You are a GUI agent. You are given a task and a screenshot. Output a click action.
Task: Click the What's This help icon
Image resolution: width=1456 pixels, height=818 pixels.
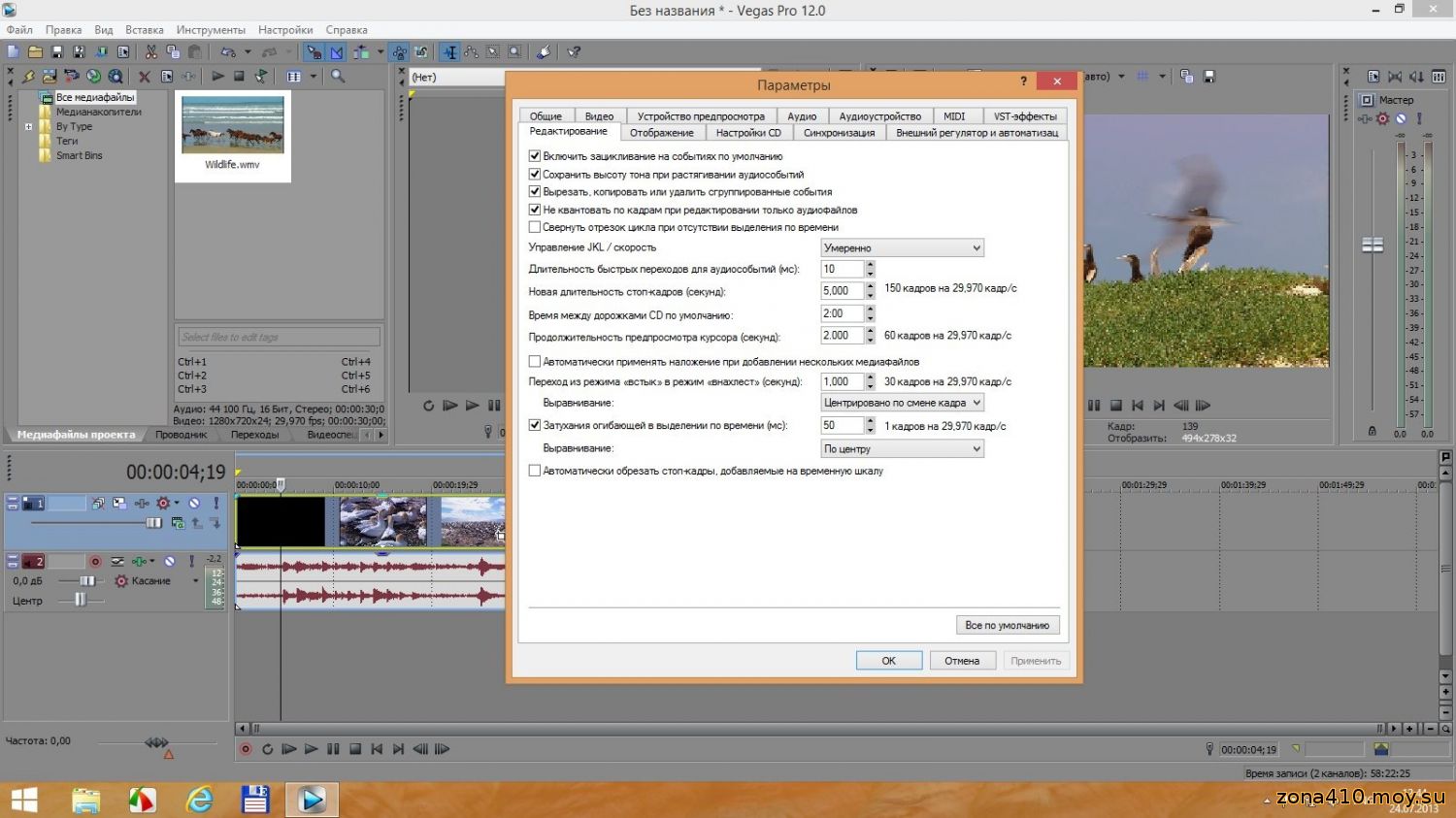pos(574,52)
